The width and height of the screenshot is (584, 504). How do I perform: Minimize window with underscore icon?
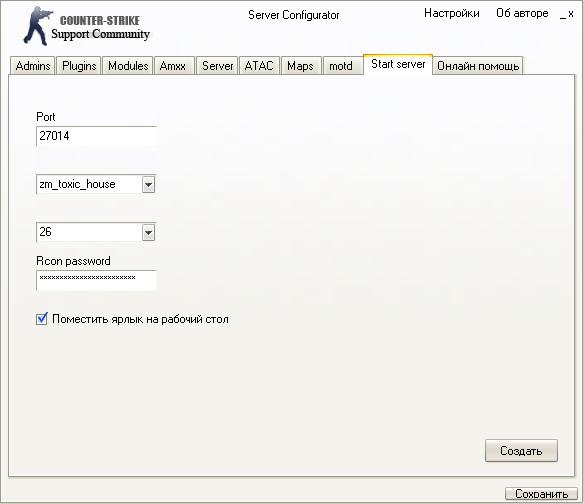pos(562,15)
